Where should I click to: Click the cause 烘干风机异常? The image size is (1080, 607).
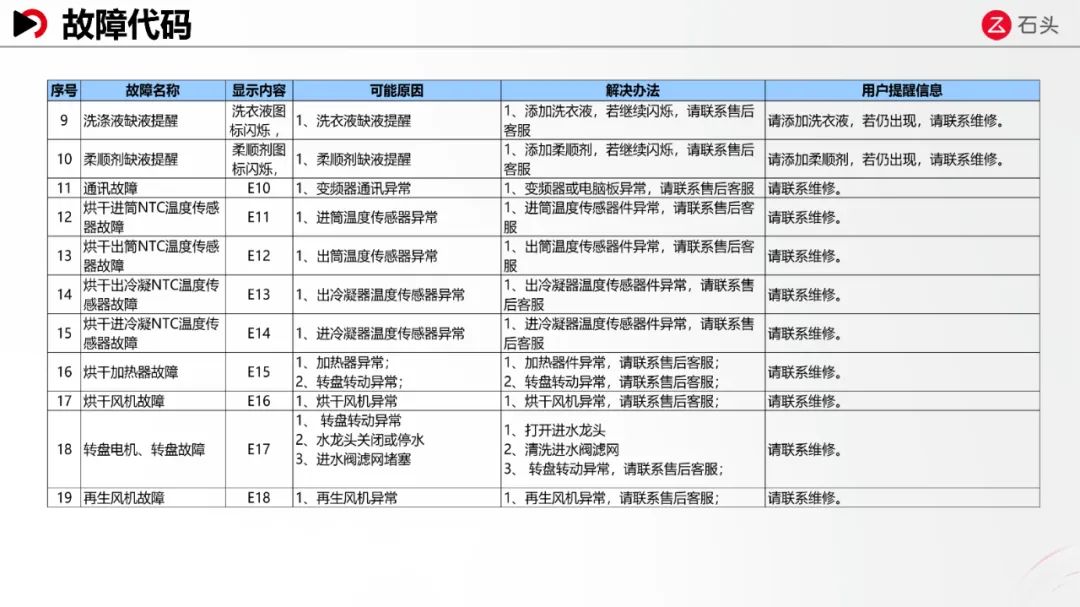(x=357, y=401)
